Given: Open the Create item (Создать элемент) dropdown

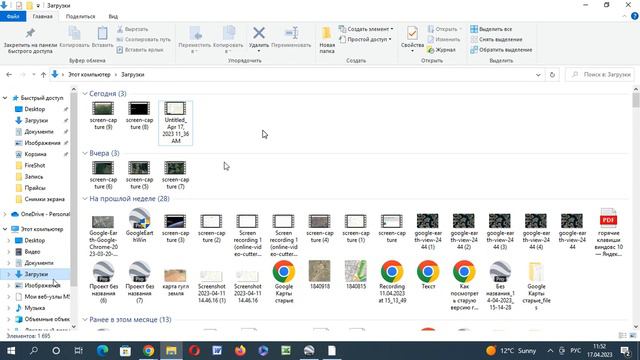Looking at the screenshot, I should (366, 29).
